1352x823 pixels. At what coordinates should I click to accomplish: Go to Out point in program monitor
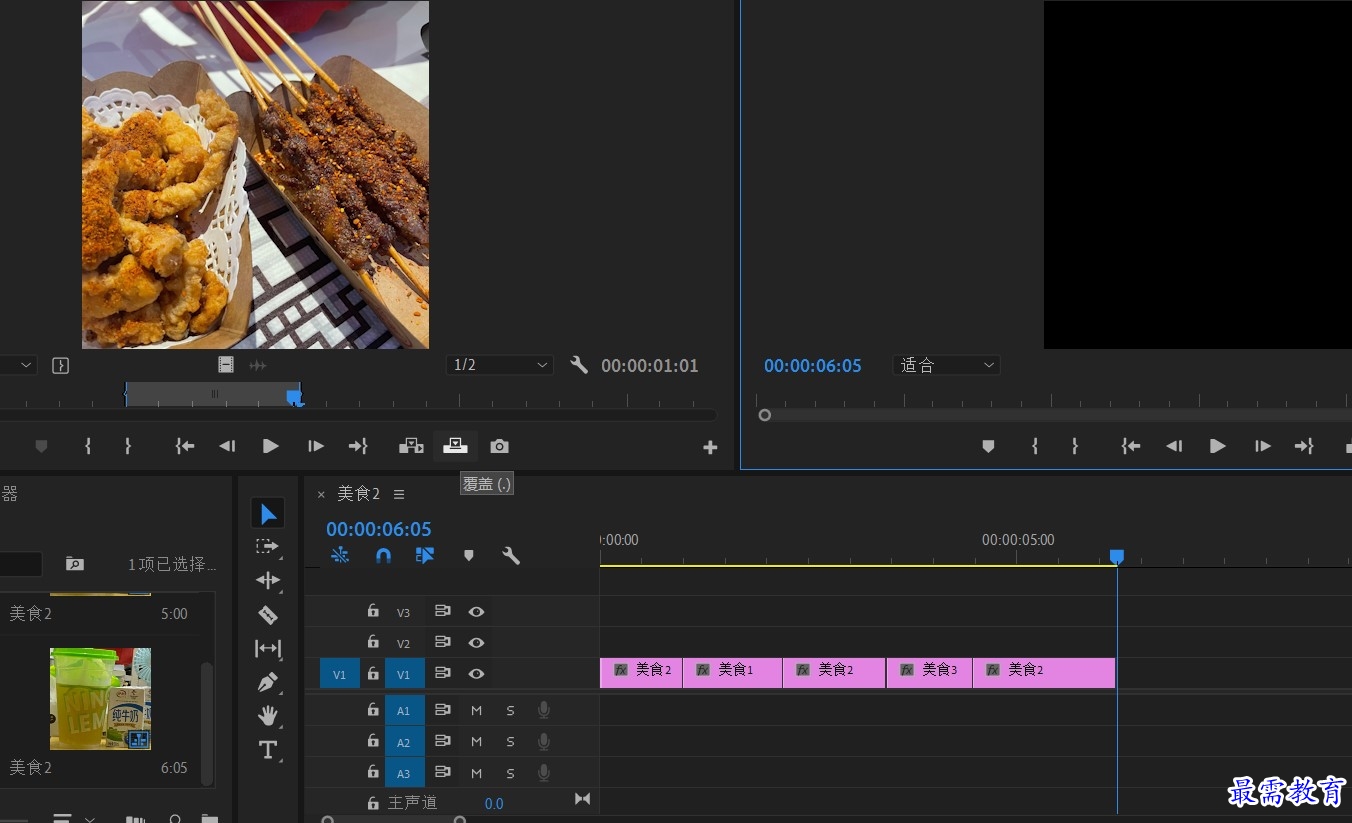coord(1304,447)
